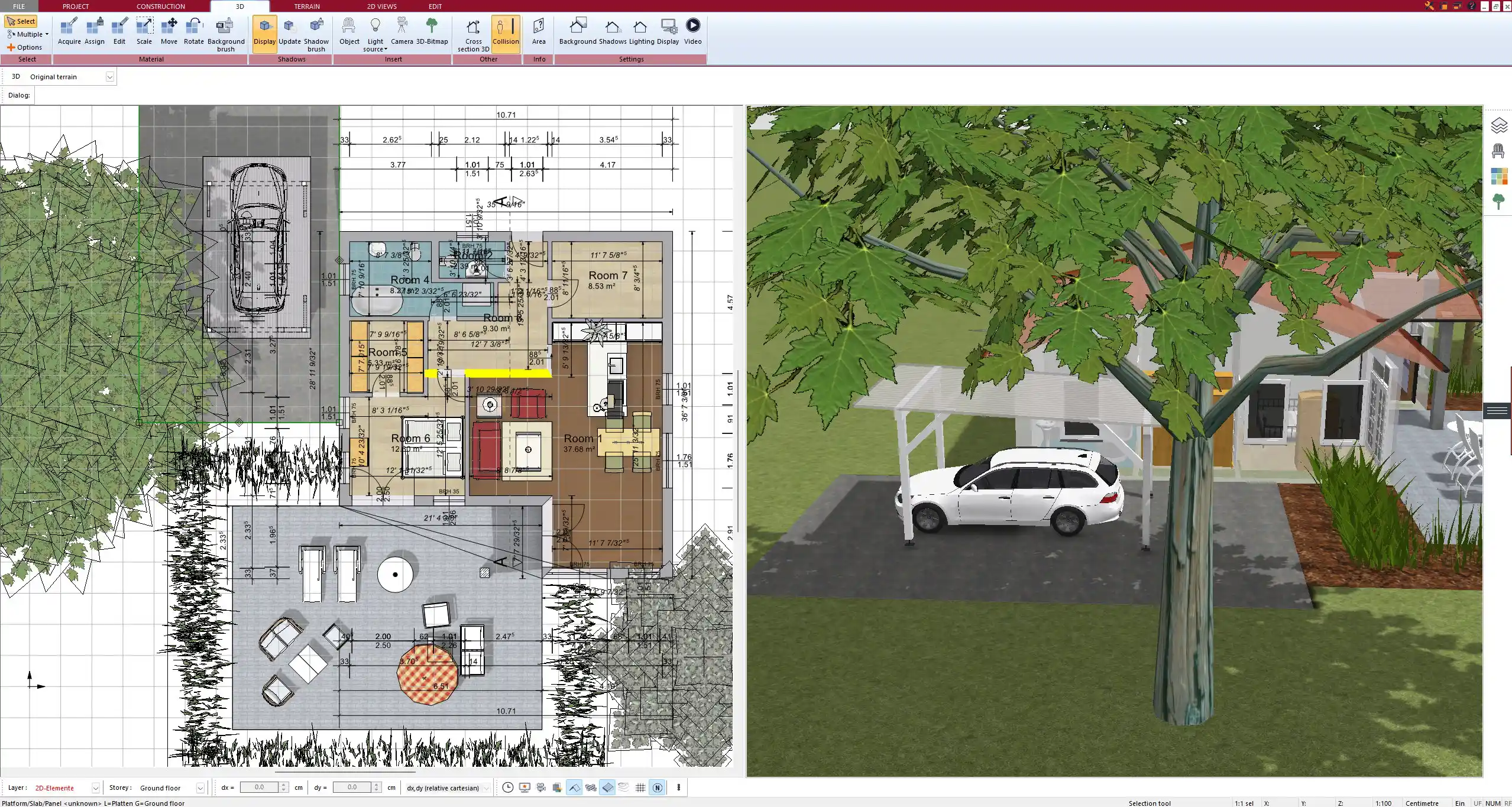
Task: Activate the Move material tool
Action: pos(169,32)
